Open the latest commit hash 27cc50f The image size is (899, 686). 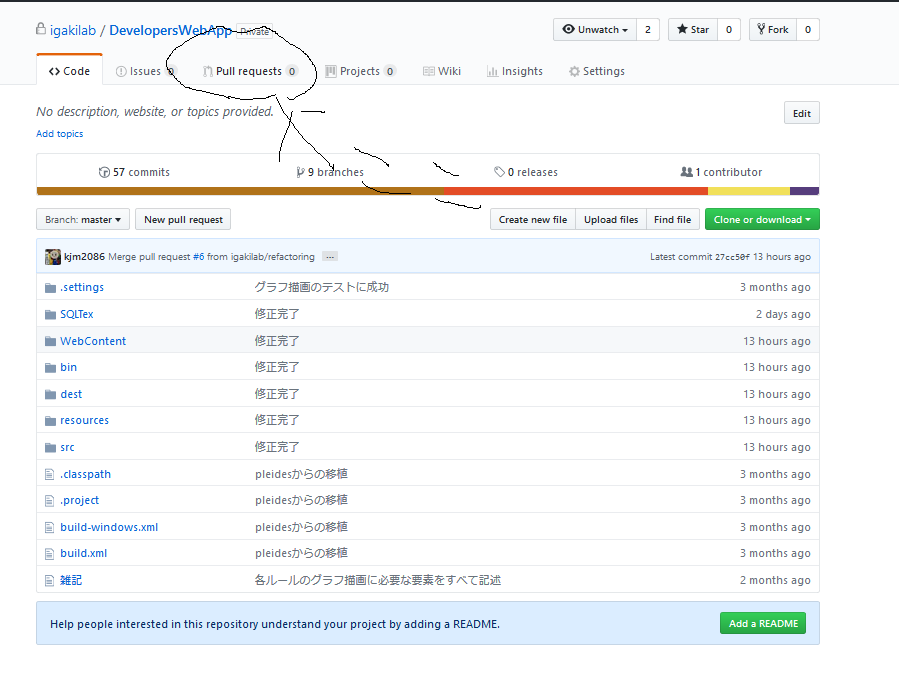pyautogui.click(x=732, y=257)
